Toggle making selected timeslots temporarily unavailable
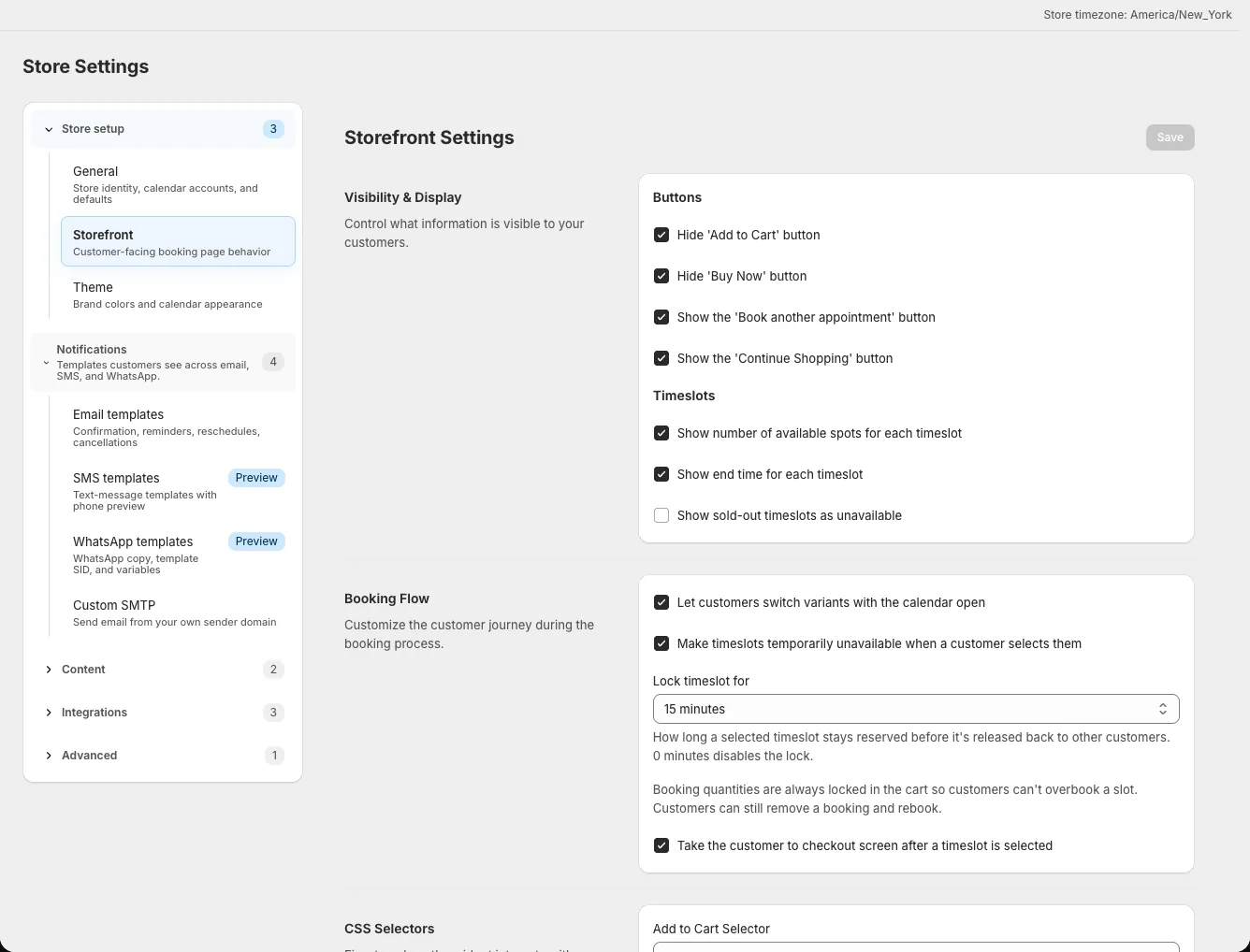This screenshot has width=1250, height=952. [661, 643]
